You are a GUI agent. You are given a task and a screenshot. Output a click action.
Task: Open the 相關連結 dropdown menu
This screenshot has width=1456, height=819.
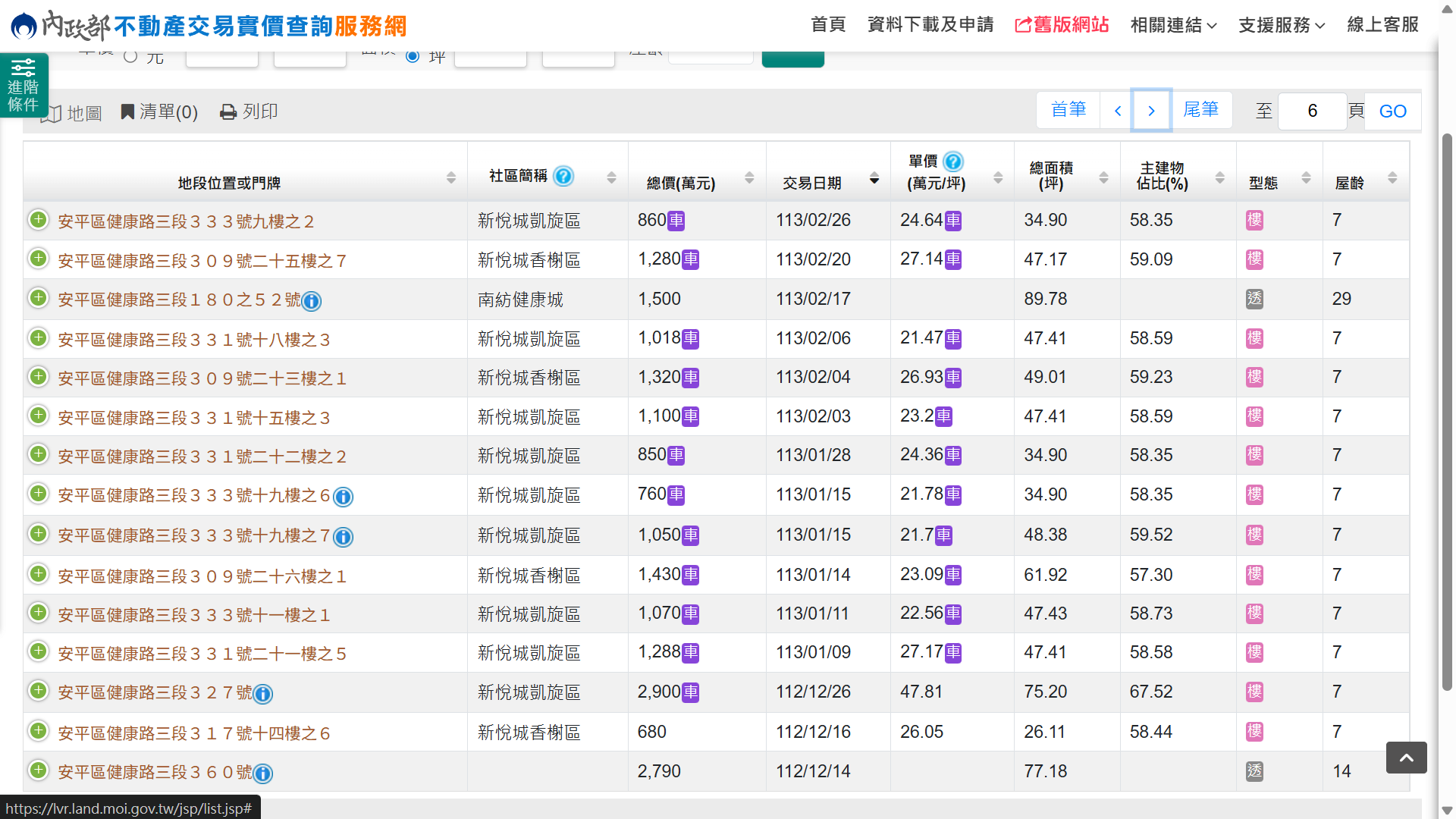point(1173,25)
